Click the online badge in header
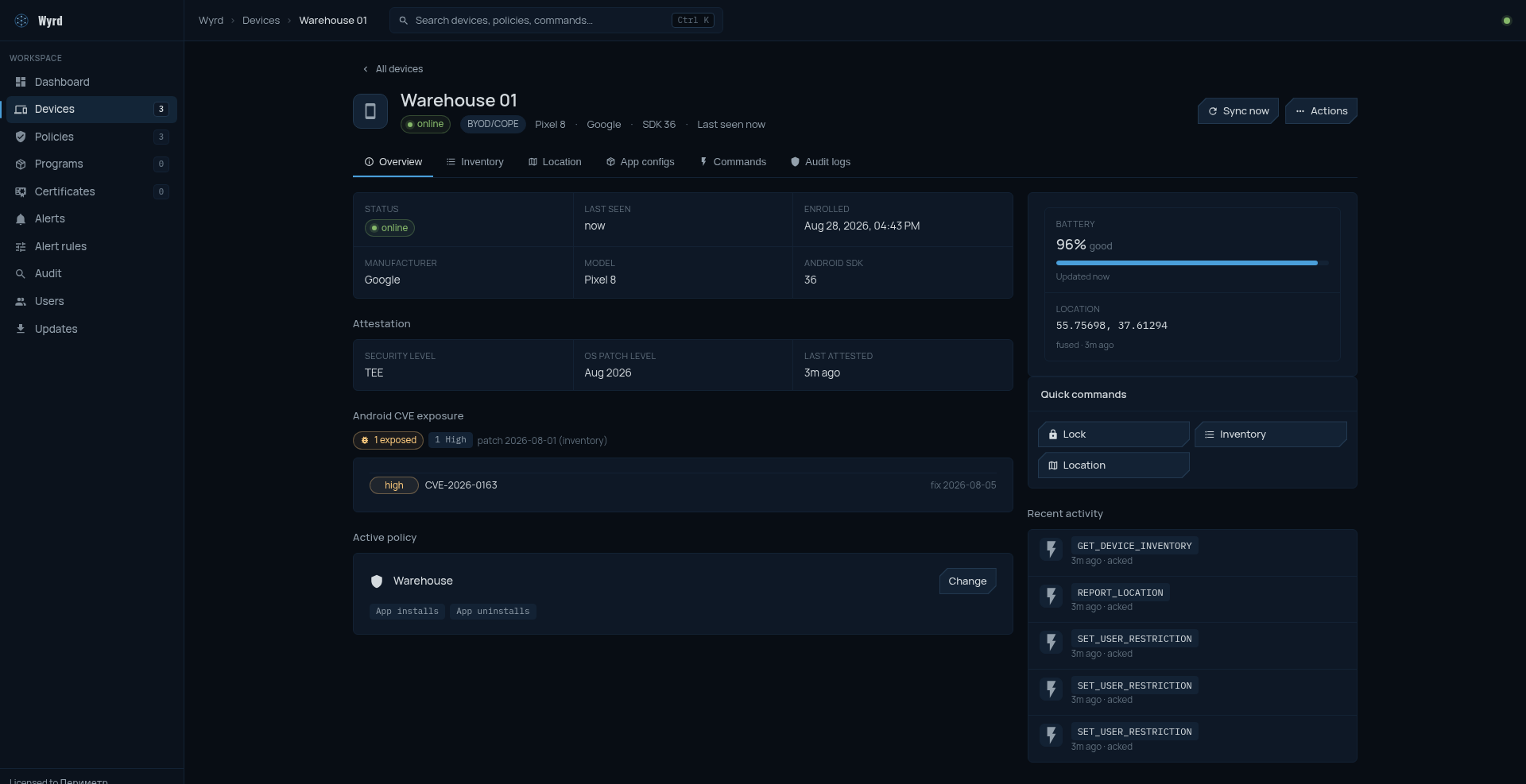 (425, 125)
